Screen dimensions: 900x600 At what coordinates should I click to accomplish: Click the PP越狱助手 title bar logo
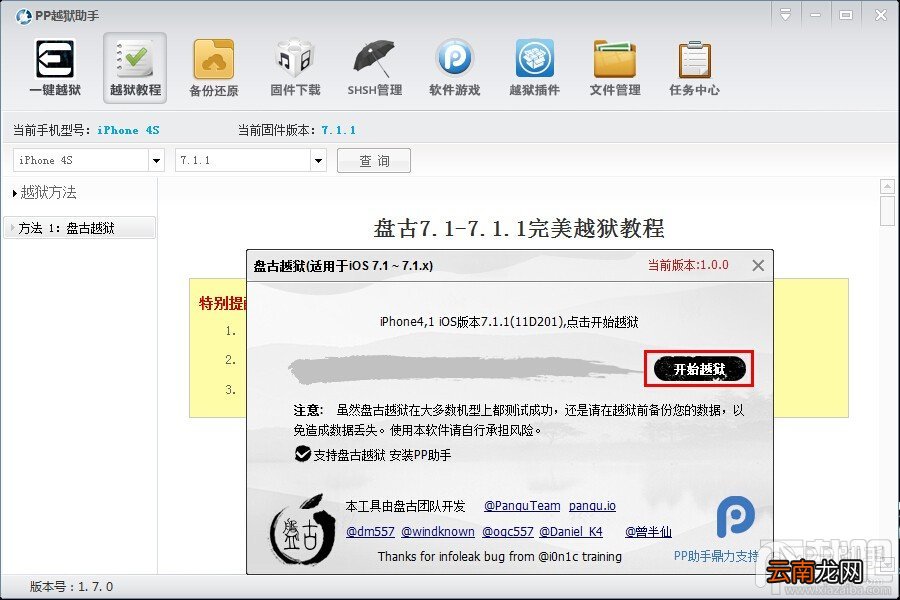24,16
